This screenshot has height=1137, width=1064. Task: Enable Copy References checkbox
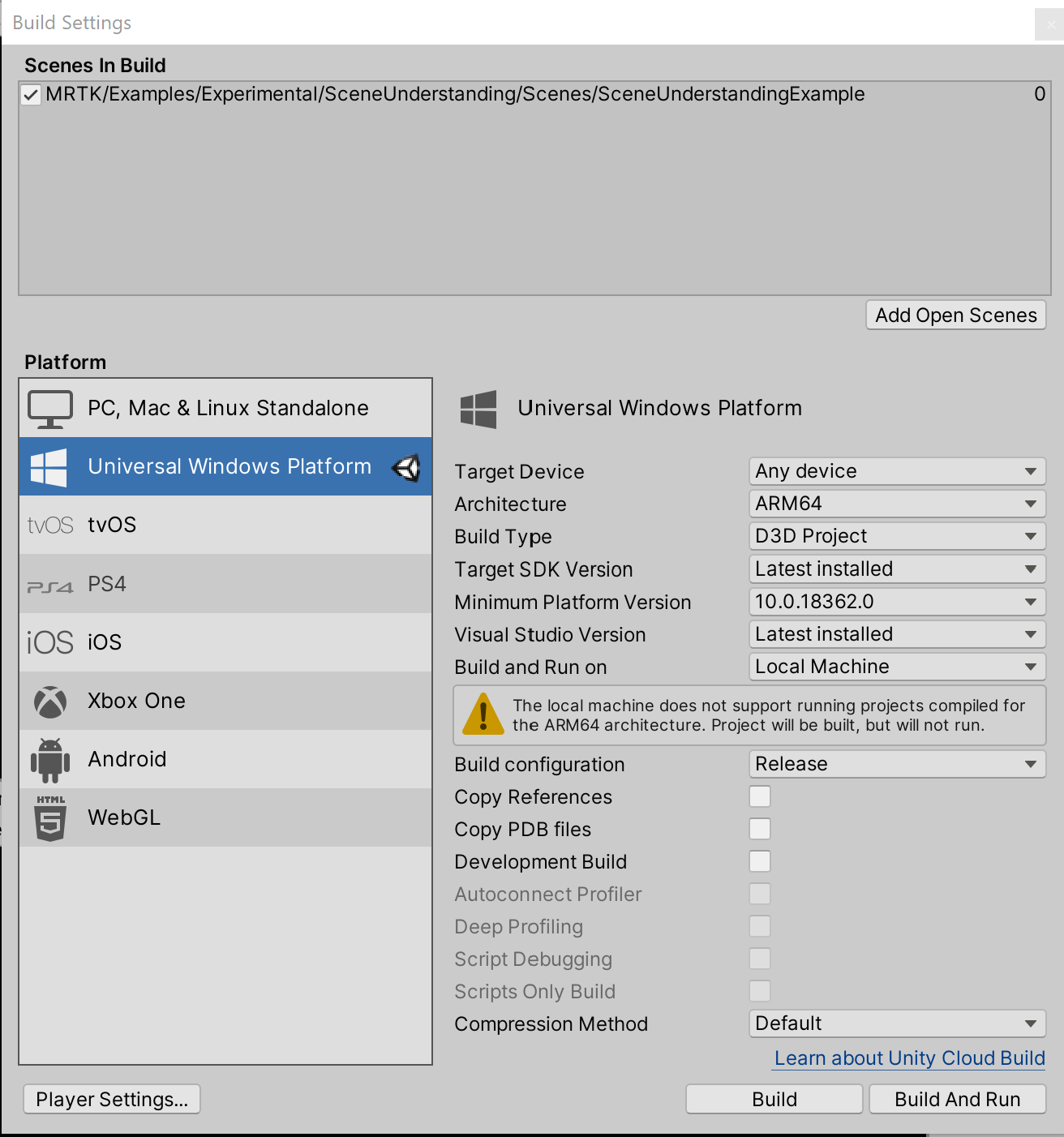(x=760, y=796)
